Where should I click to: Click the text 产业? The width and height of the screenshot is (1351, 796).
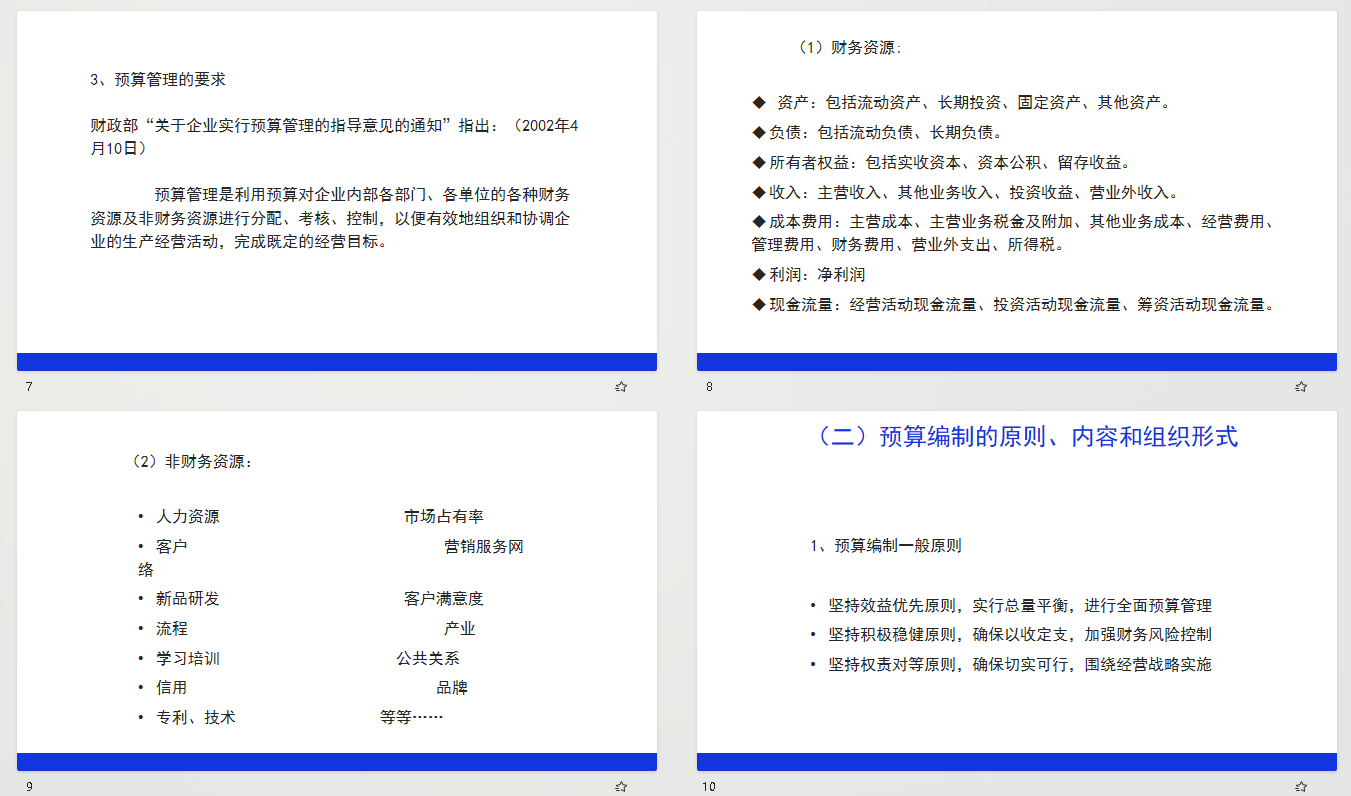tap(460, 628)
